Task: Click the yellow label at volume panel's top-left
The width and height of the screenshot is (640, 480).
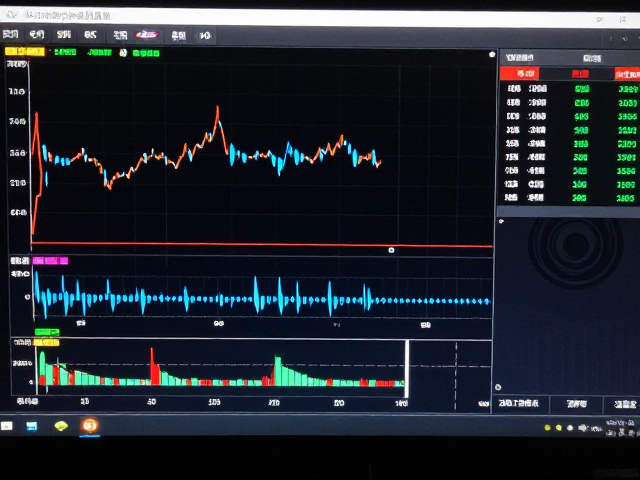Action: click(x=46, y=342)
